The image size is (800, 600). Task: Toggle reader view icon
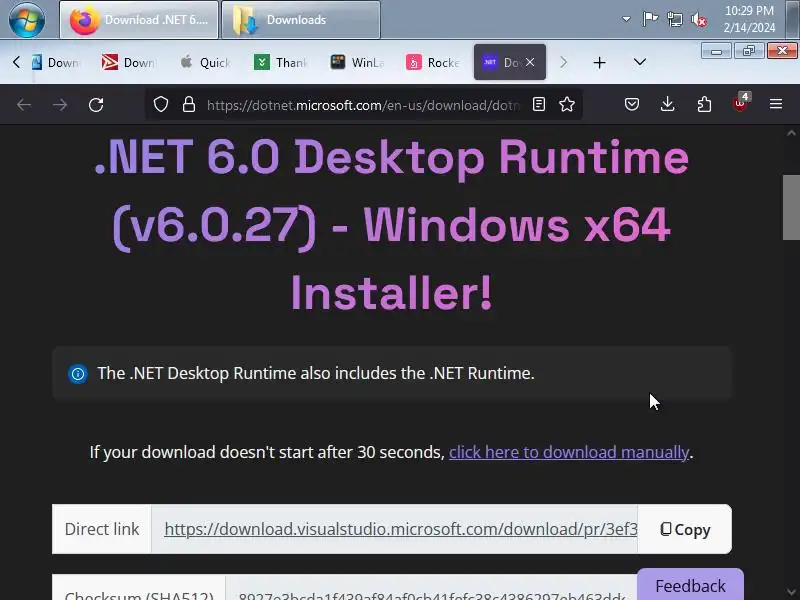tap(539, 105)
